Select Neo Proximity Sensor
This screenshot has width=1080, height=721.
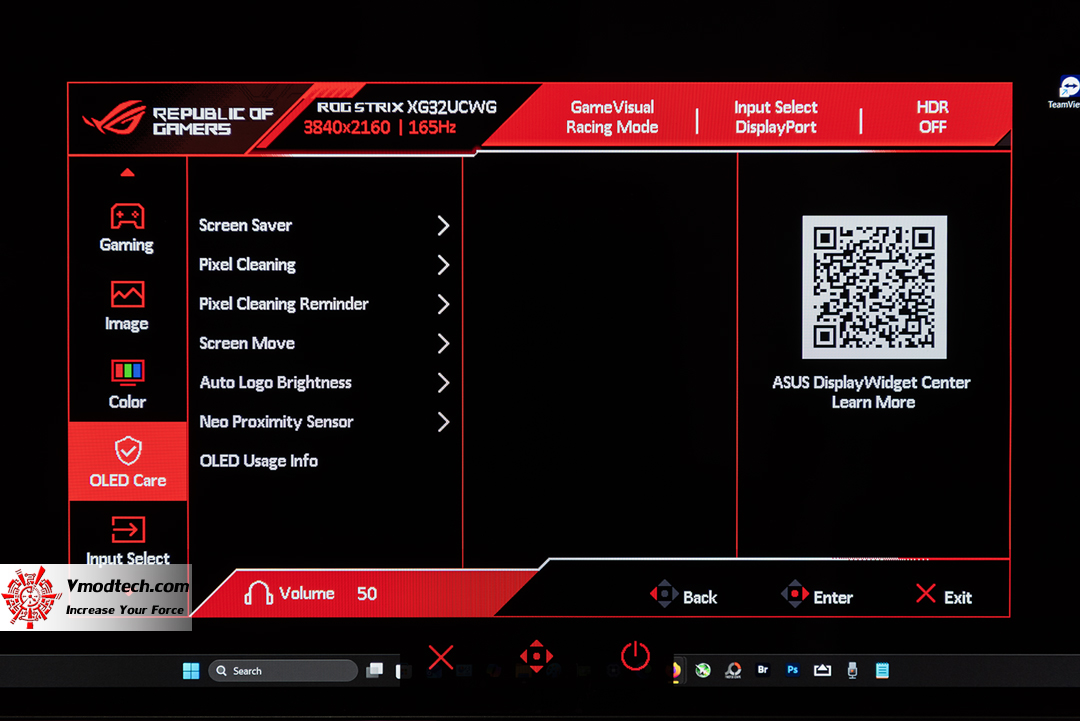click(x=276, y=421)
